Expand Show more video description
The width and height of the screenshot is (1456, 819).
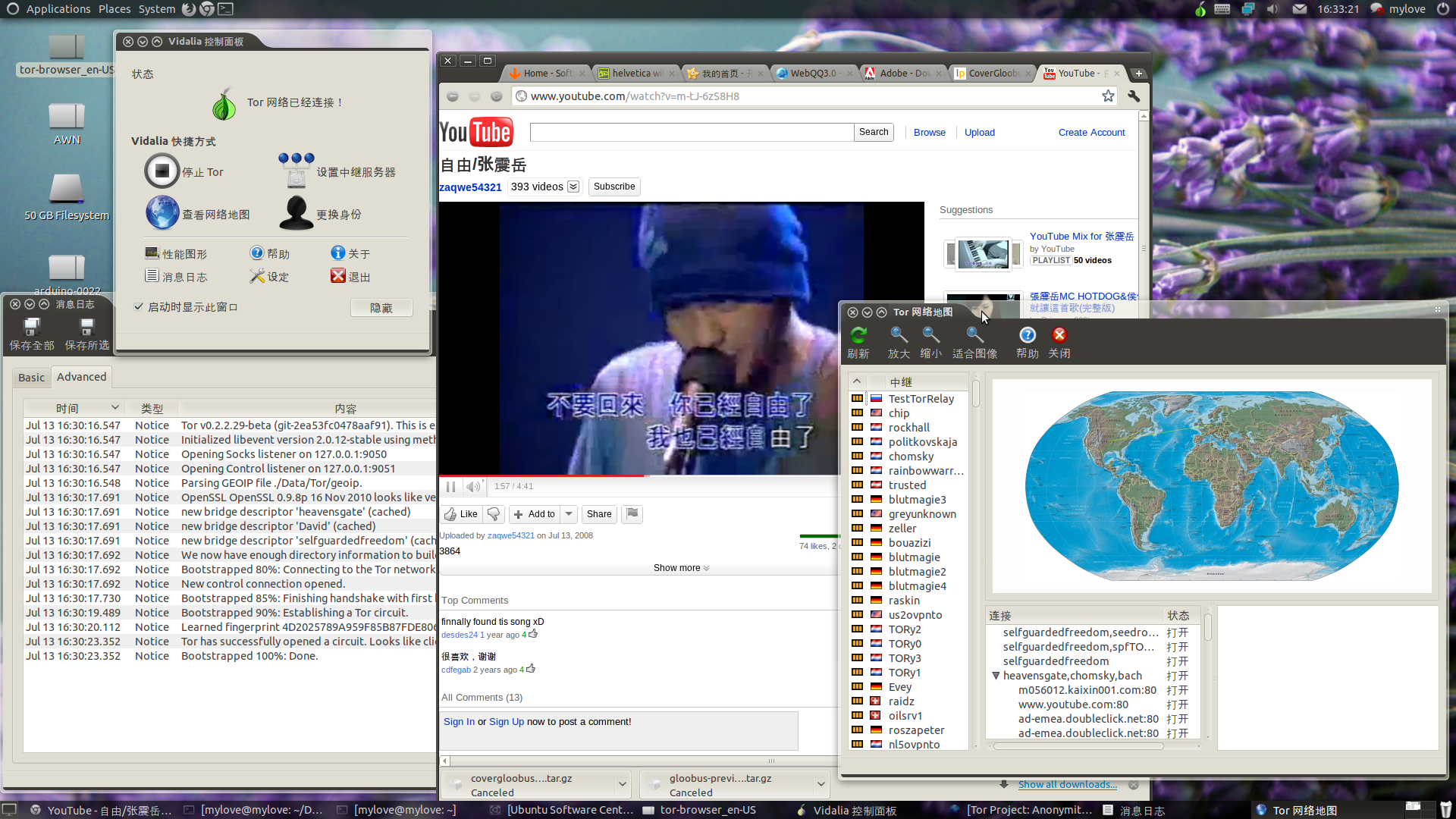[681, 568]
